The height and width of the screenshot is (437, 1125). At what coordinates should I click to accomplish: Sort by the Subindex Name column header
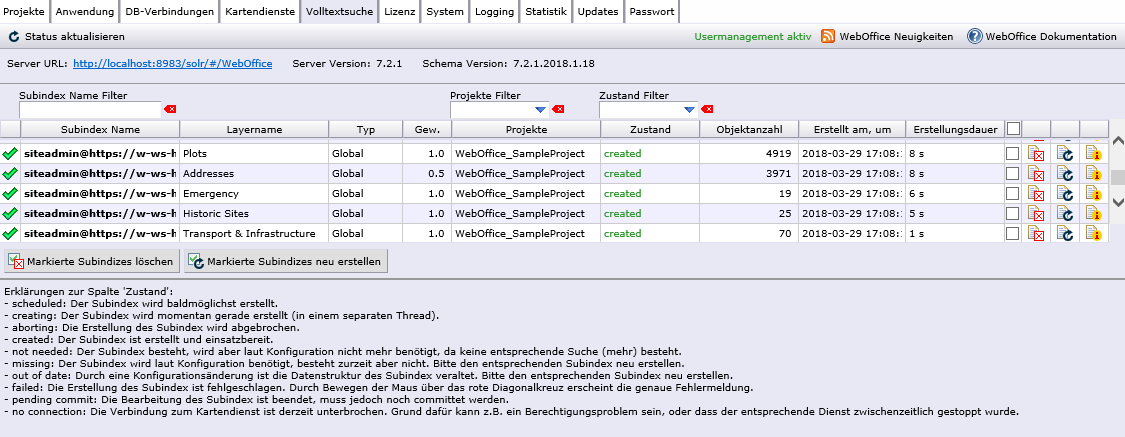click(x=100, y=129)
